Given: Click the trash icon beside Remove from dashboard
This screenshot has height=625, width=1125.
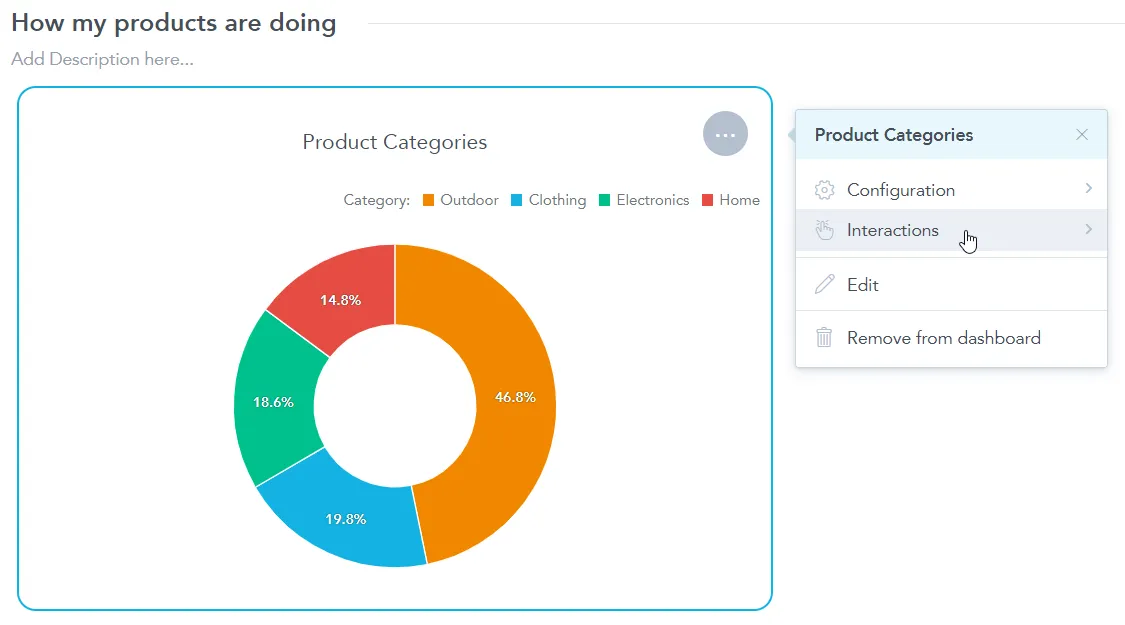Looking at the screenshot, I should coord(823,337).
